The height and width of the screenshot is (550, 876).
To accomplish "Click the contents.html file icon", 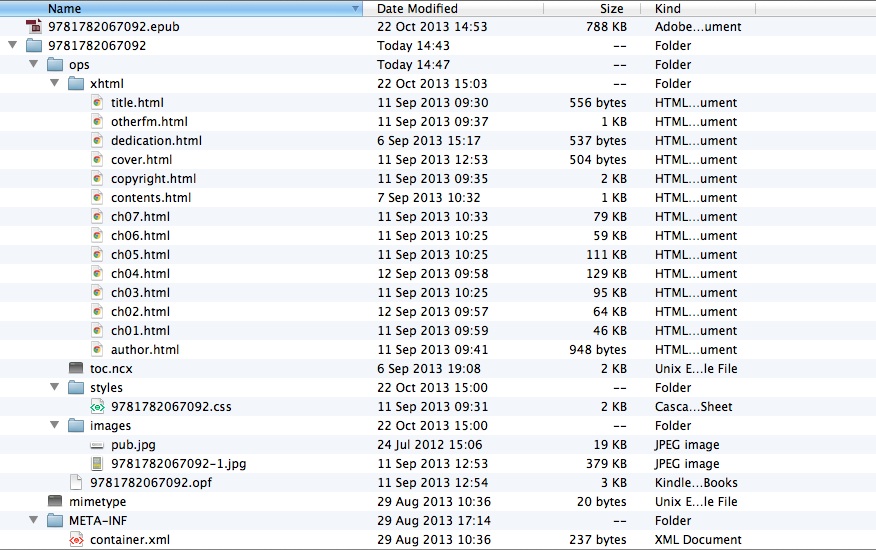I will 97,197.
